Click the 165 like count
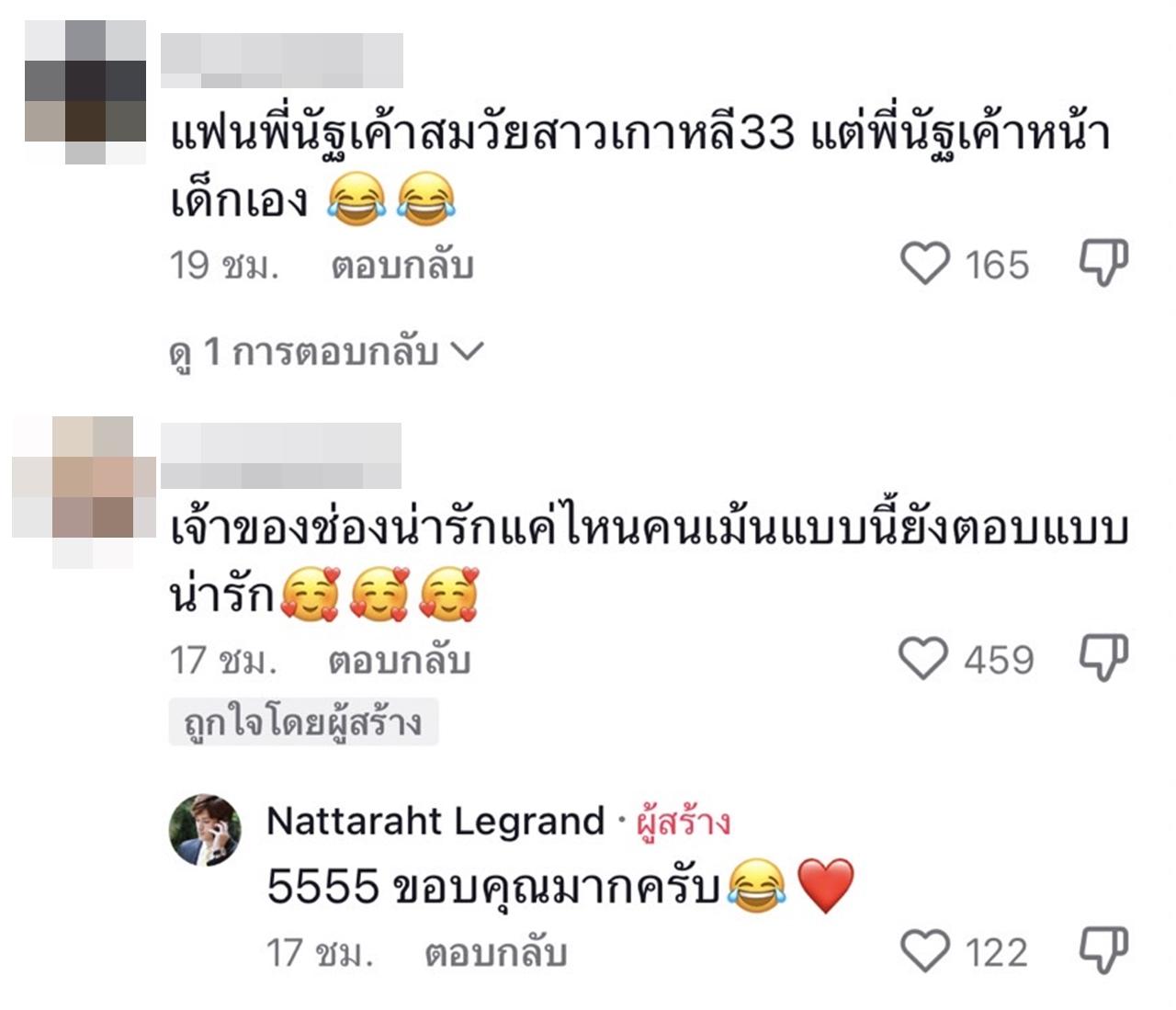 997,266
